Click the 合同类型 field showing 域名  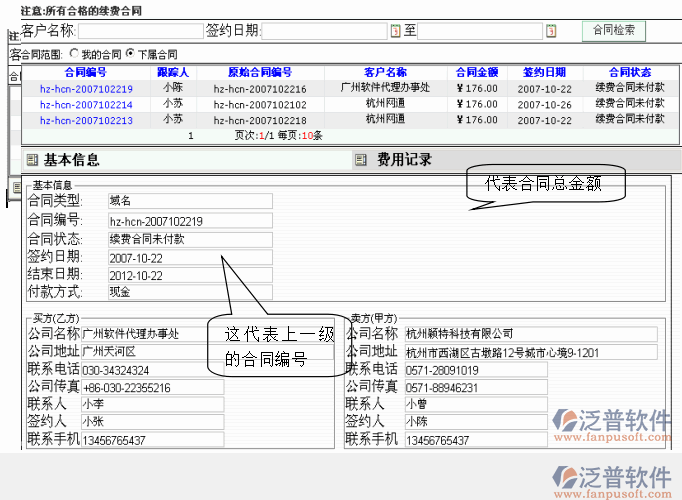tap(189, 201)
